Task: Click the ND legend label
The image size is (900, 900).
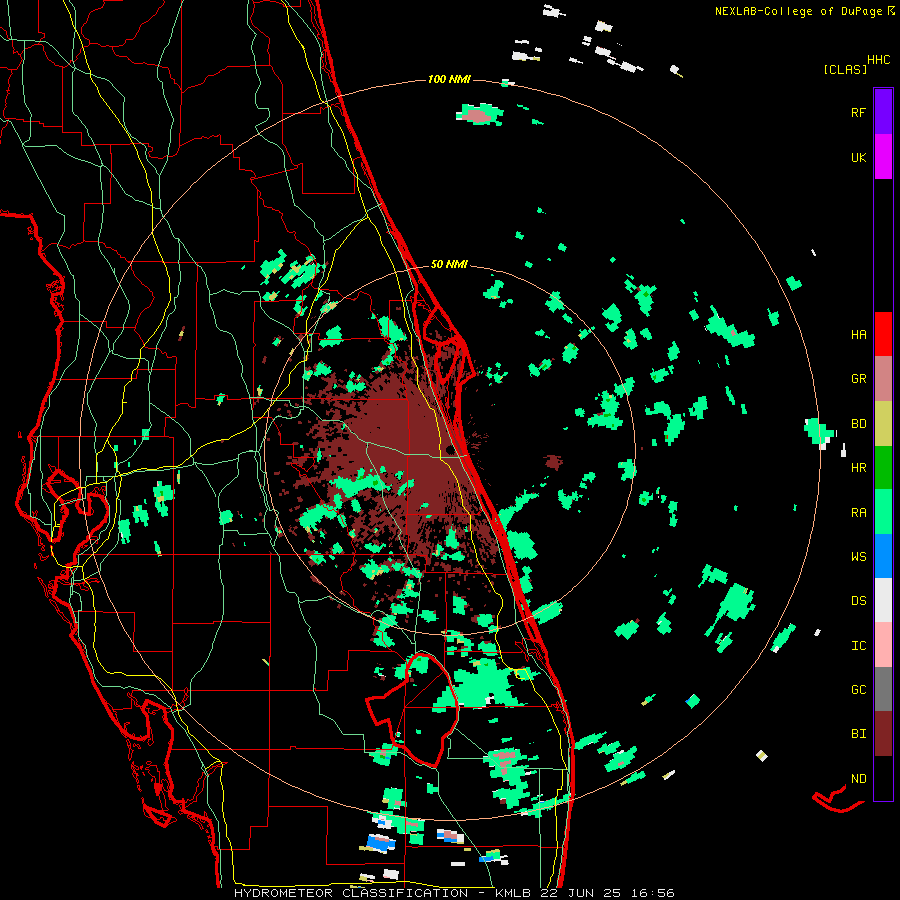Action: 858,778
